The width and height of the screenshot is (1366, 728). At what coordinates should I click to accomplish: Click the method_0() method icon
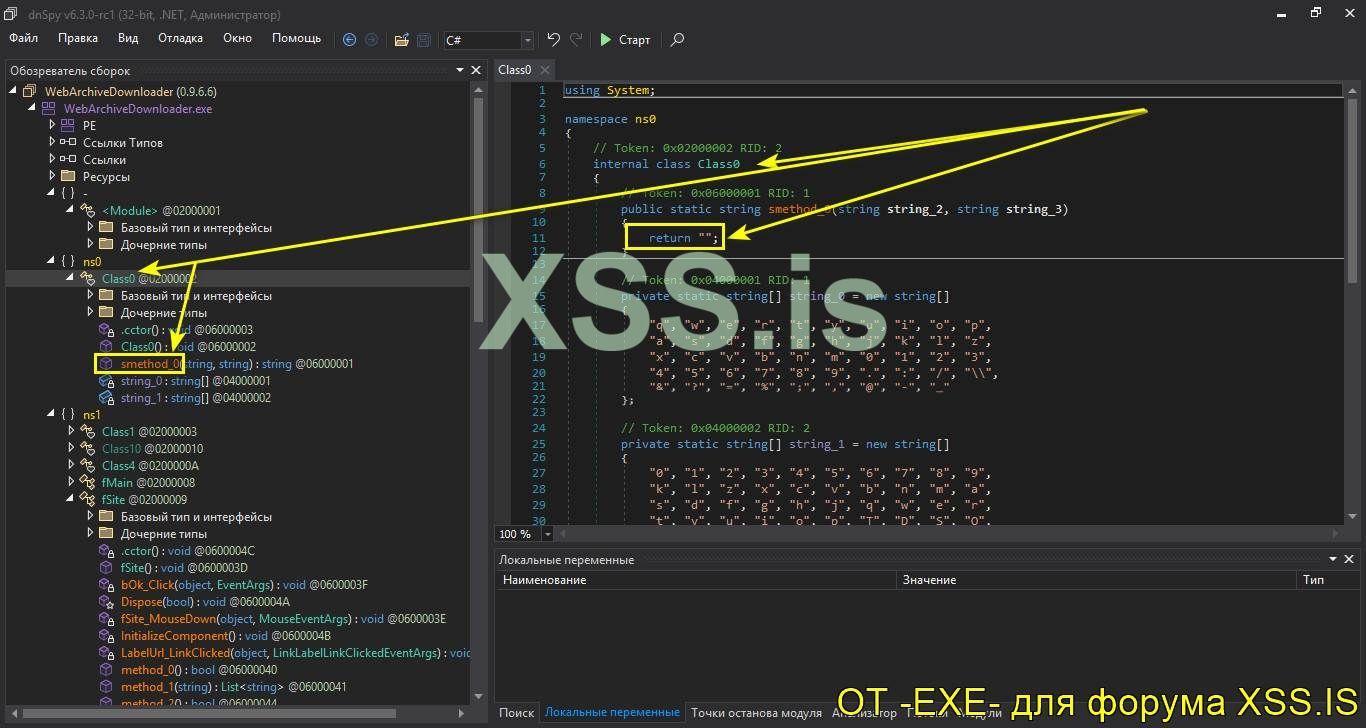click(106, 670)
